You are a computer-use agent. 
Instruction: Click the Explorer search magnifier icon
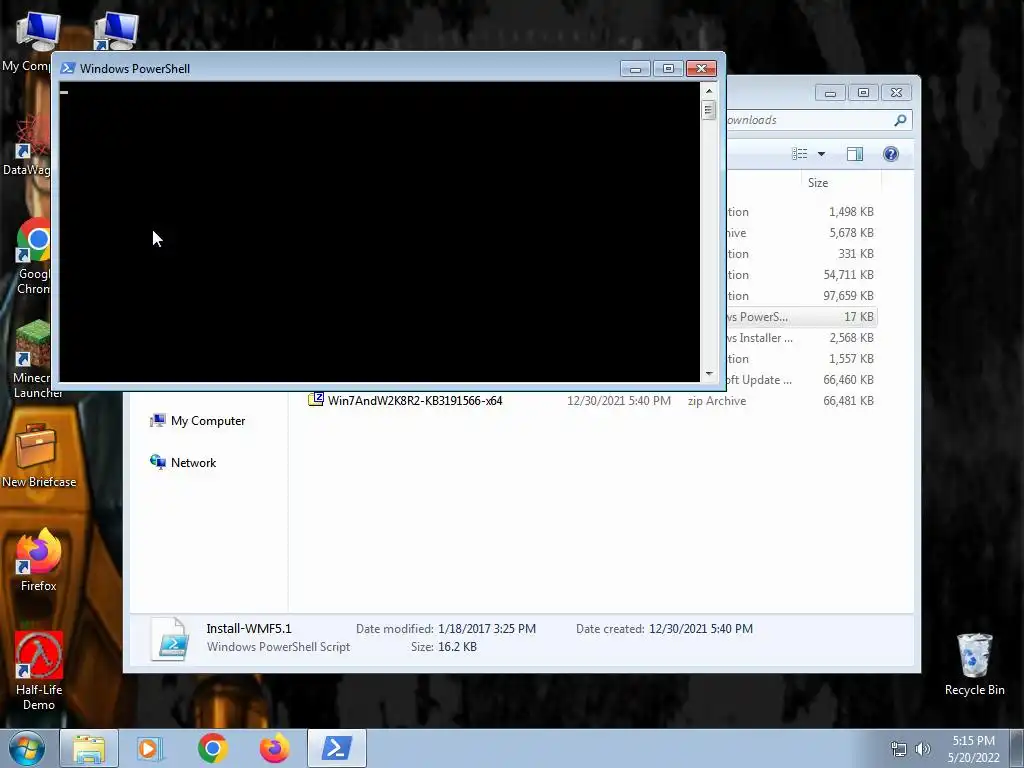901,120
